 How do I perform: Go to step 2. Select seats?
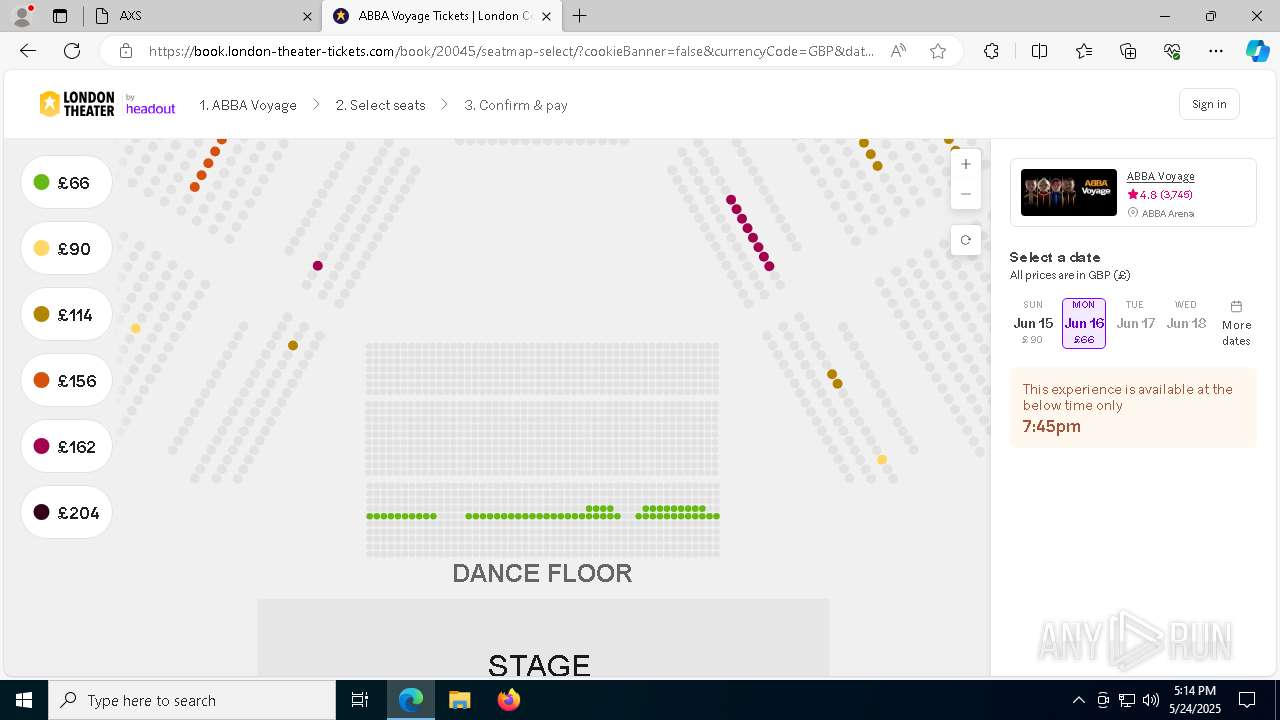[380, 105]
